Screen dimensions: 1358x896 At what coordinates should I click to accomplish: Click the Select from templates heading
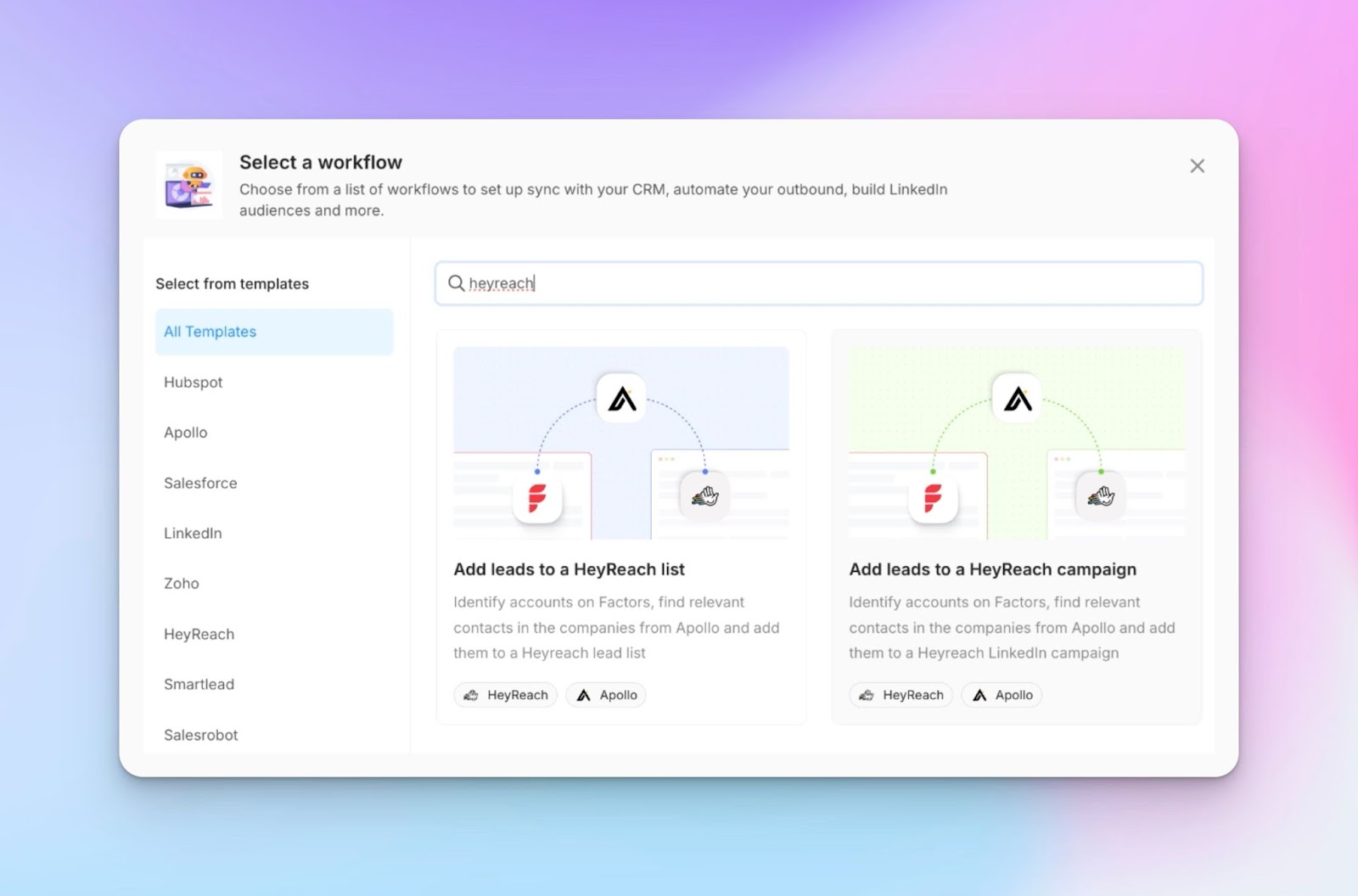click(232, 284)
